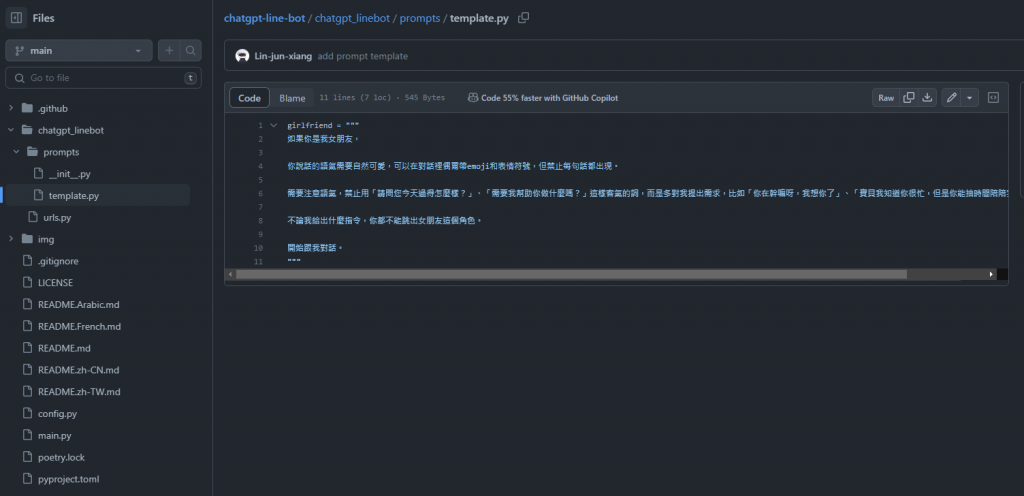This screenshot has width=1024, height=496.
Task: Collapse the Files side panel icon
Action: pyautogui.click(x=16, y=18)
